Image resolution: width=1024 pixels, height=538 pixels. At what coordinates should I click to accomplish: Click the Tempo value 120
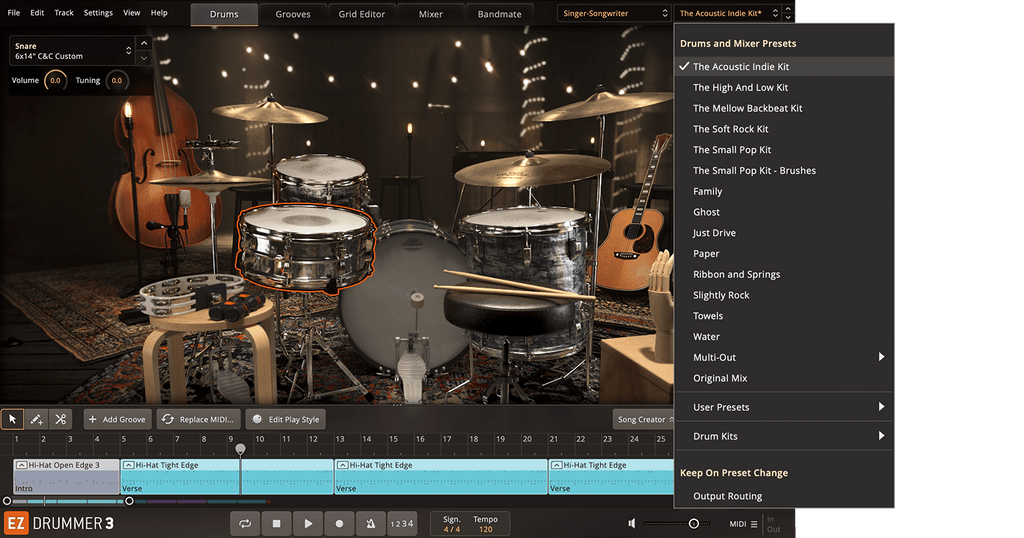coord(486,530)
